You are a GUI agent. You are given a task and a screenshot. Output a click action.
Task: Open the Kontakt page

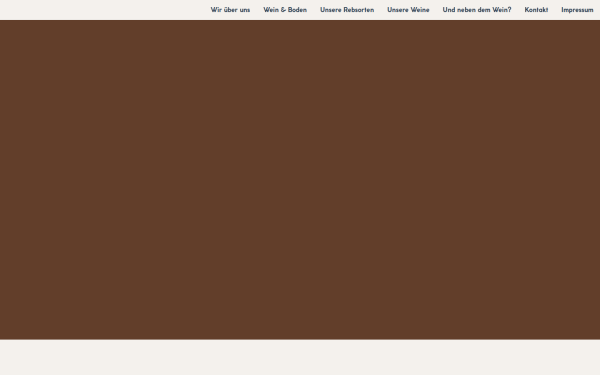[536, 10]
